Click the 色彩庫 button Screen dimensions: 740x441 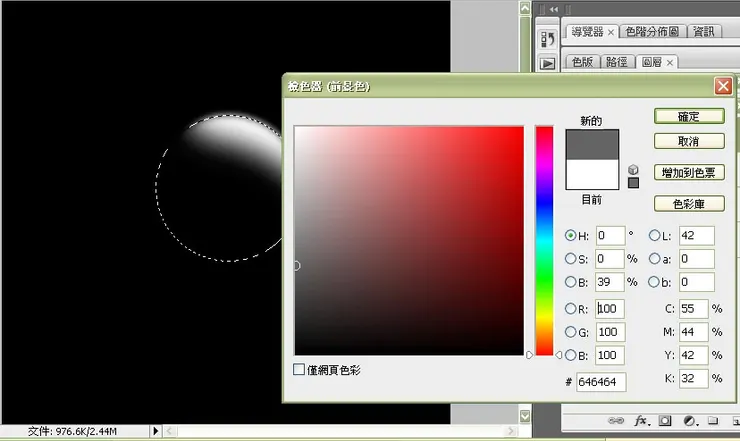[x=689, y=204]
